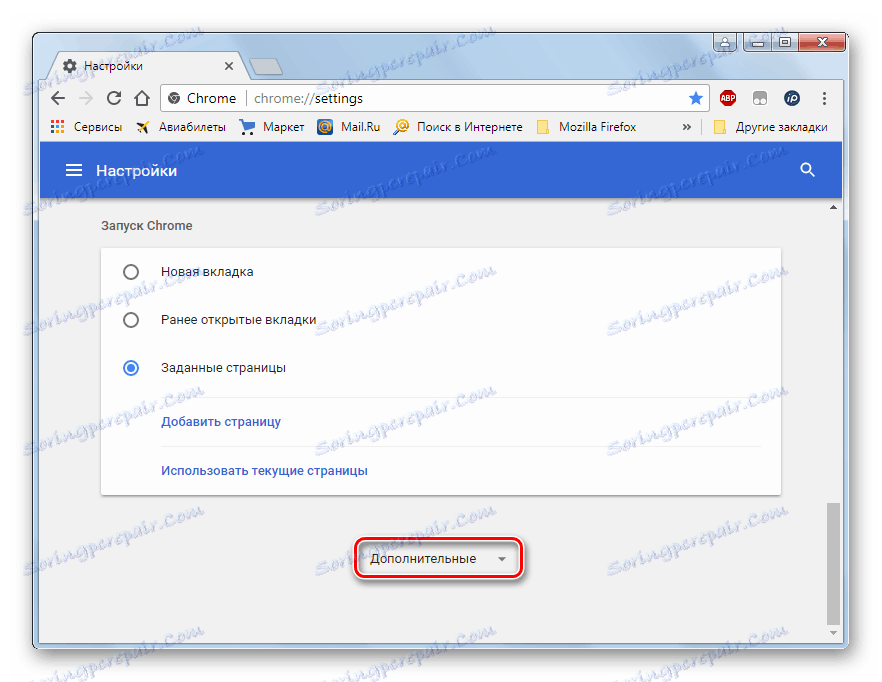882x682 pixels.
Task: Reload the settings page
Action: tap(114, 98)
